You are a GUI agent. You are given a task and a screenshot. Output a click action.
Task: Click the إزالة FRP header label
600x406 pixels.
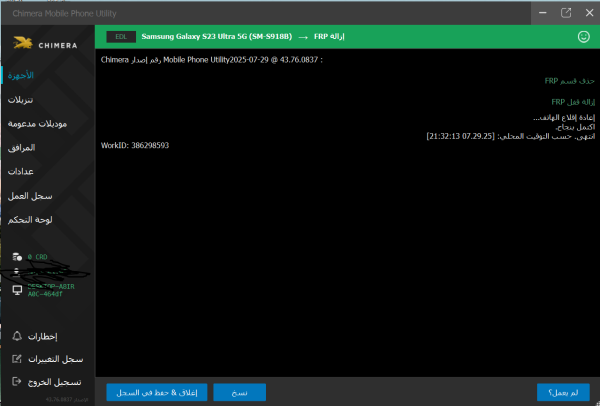pyautogui.click(x=329, y=37)
